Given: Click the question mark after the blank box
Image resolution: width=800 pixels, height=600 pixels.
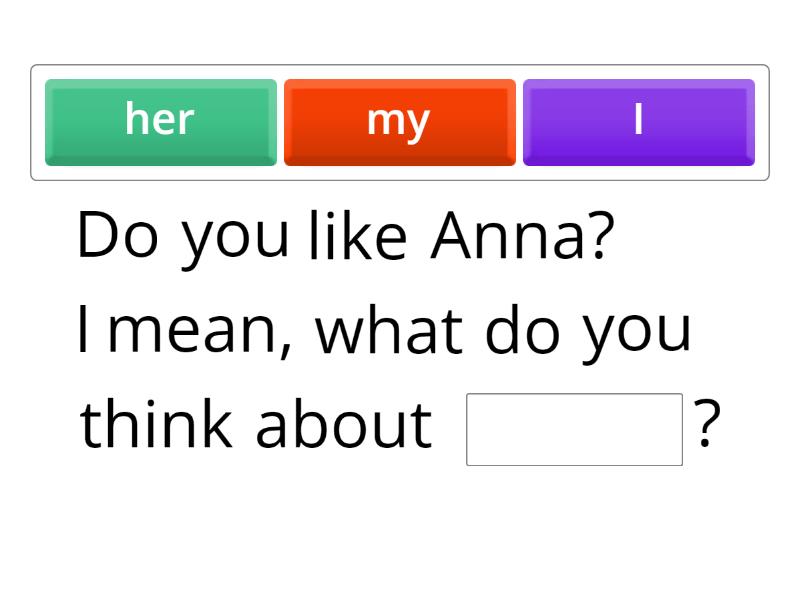Looking at the screenshot, I should (707, 424).
